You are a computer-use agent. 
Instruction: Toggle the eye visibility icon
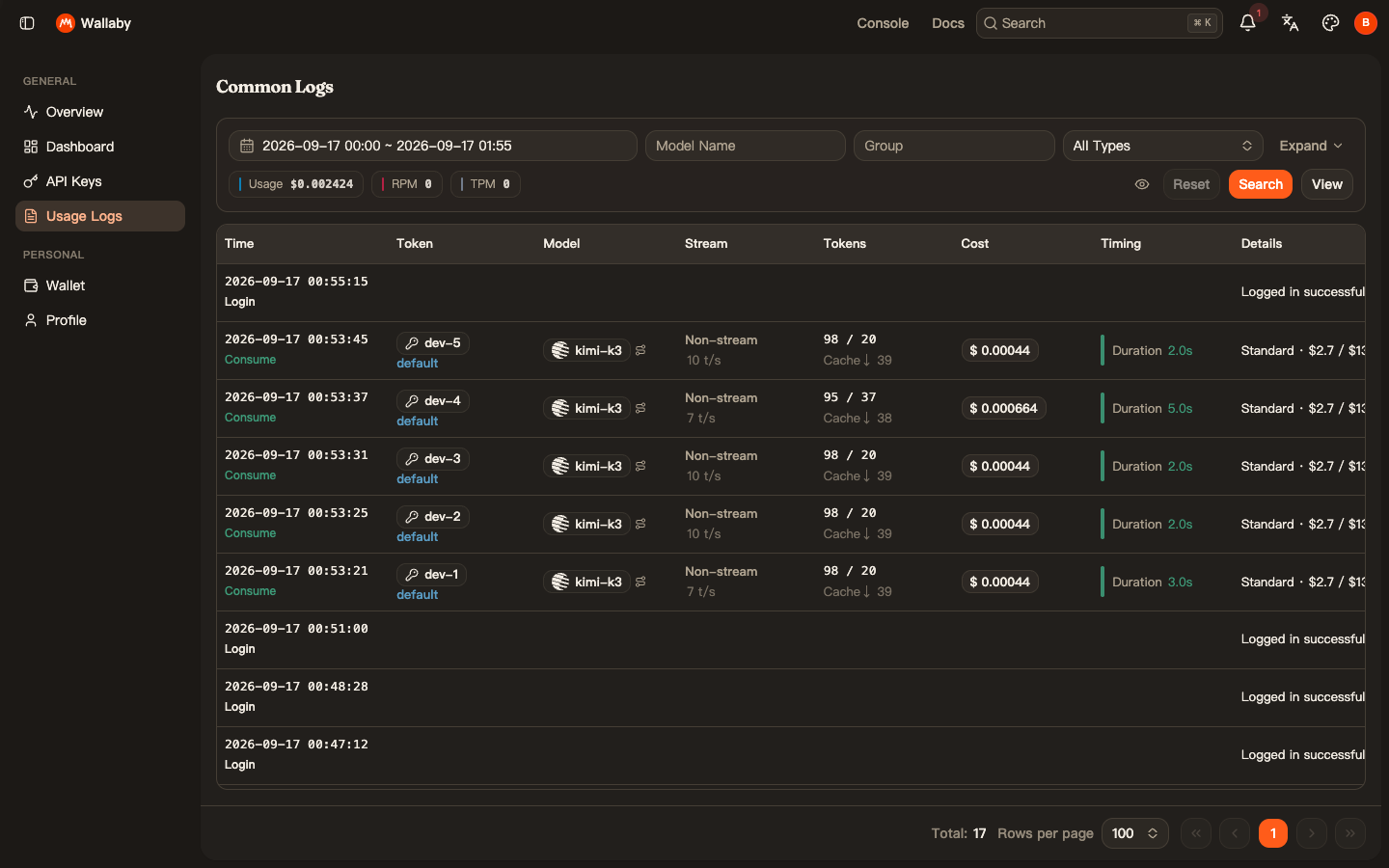[x=1142, y=184]
